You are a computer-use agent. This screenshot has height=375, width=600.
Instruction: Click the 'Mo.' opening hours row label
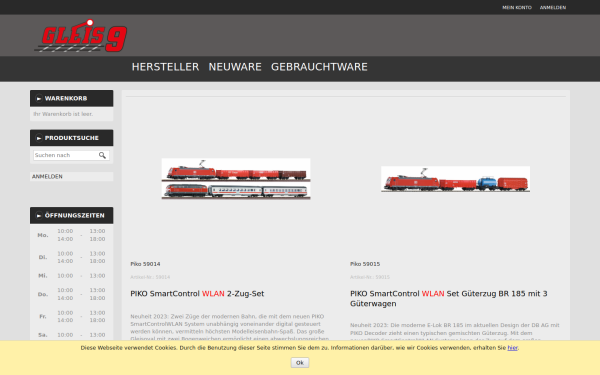[42, 235]
